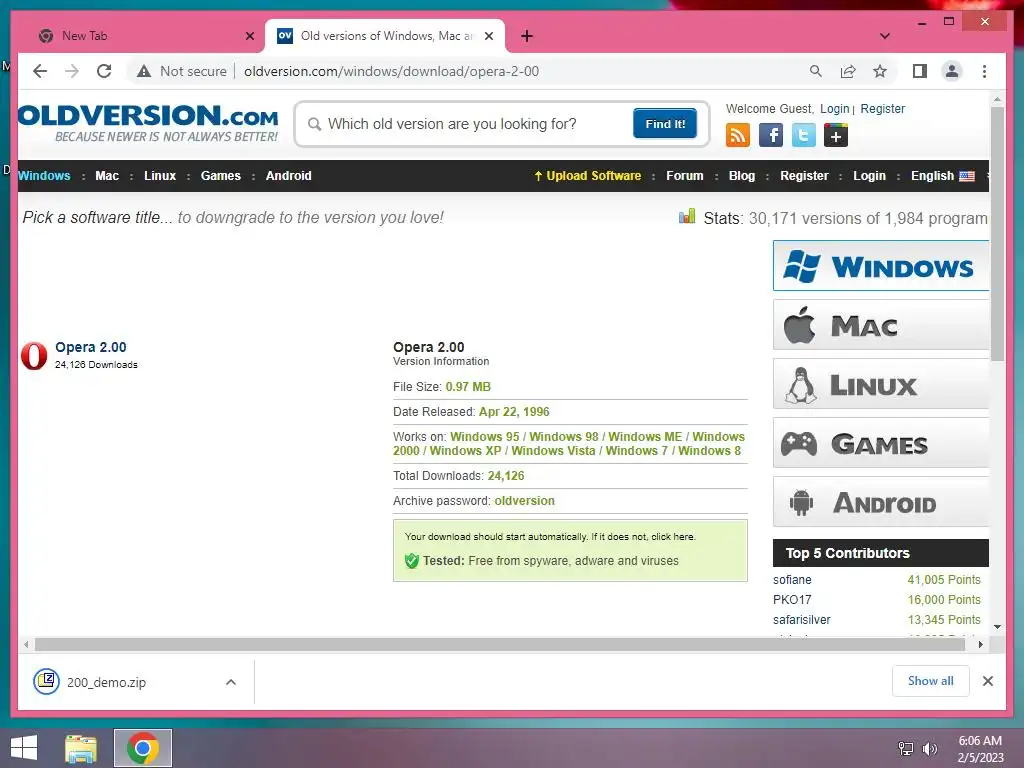
Task: Click the share page icon
Action: 848,71
